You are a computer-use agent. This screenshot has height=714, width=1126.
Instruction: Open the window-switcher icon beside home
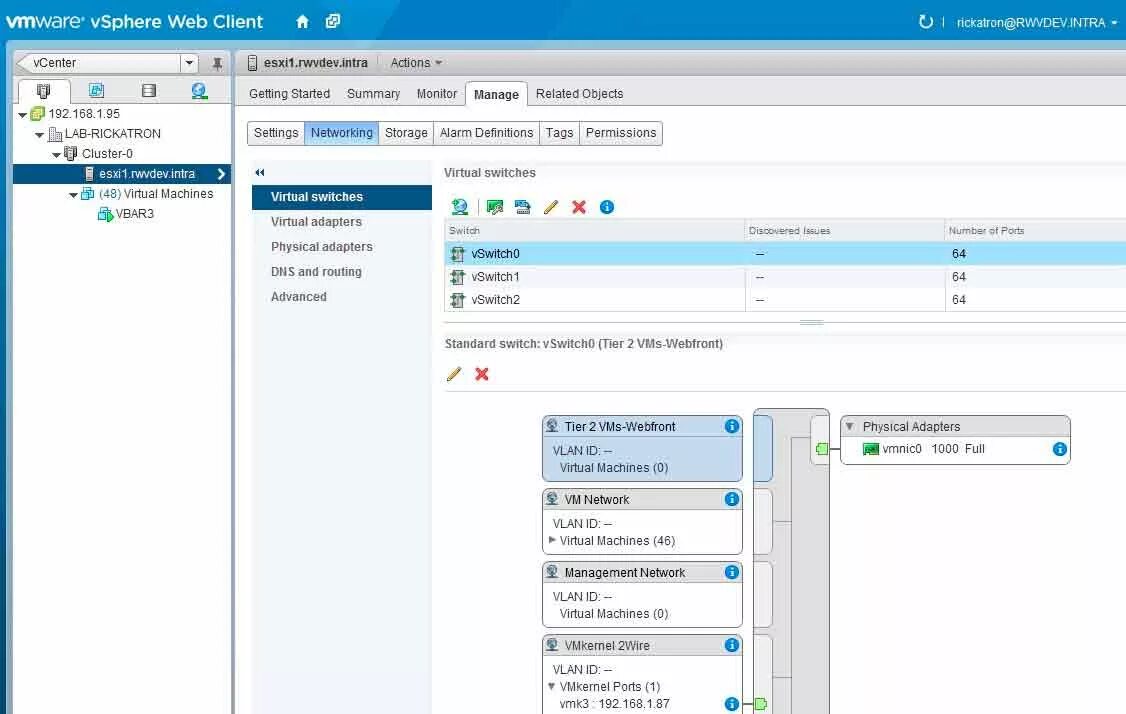click(332, 22)
